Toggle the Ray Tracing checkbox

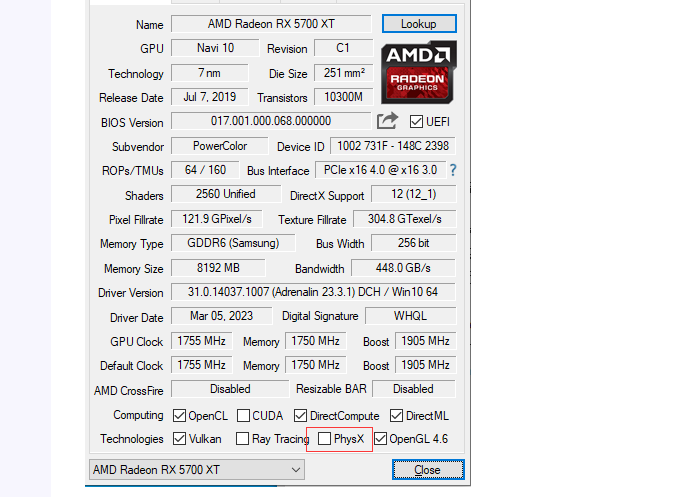(242, 439)
